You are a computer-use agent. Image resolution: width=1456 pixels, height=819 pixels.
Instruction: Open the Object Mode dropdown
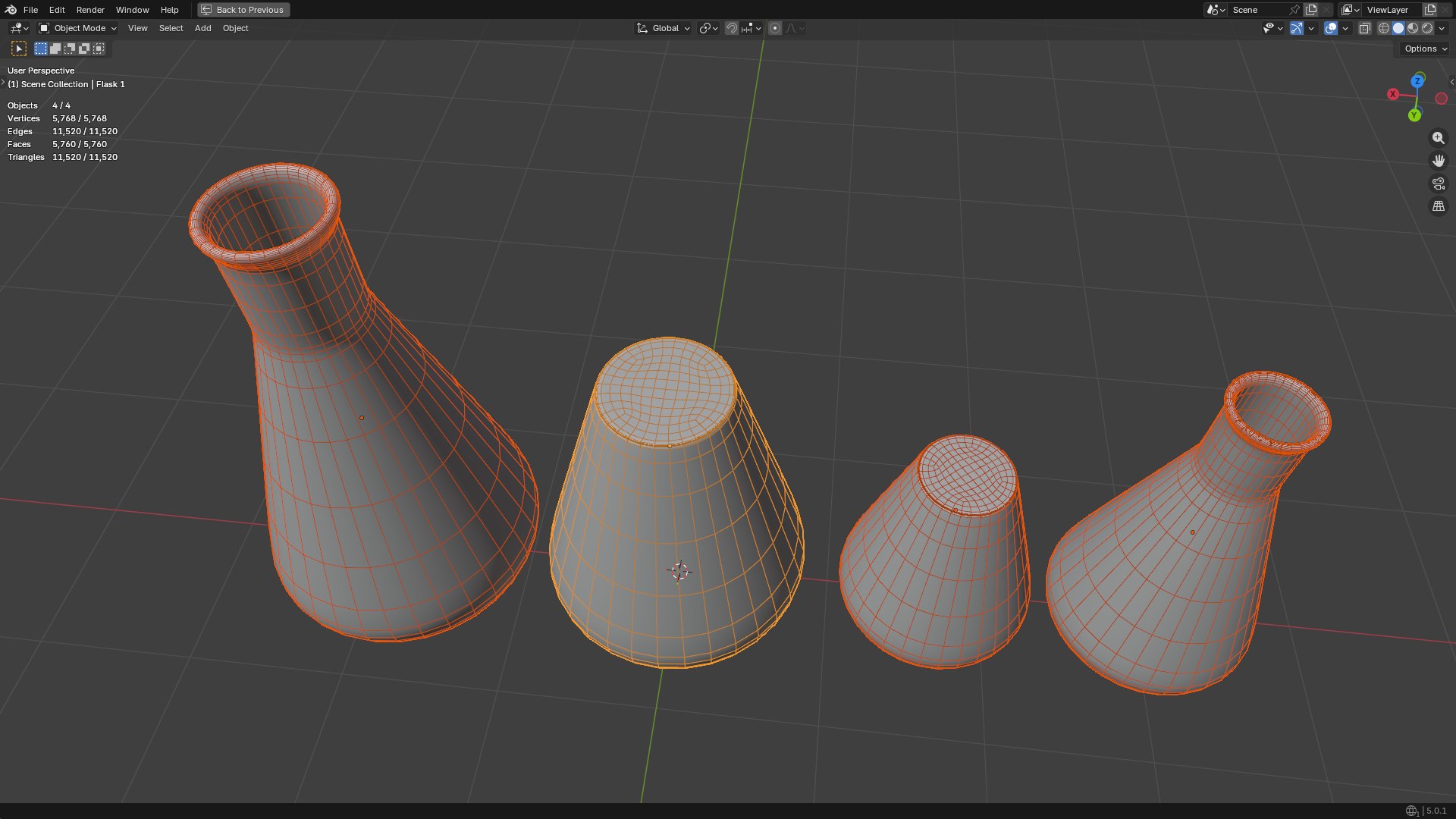[78, 28]
